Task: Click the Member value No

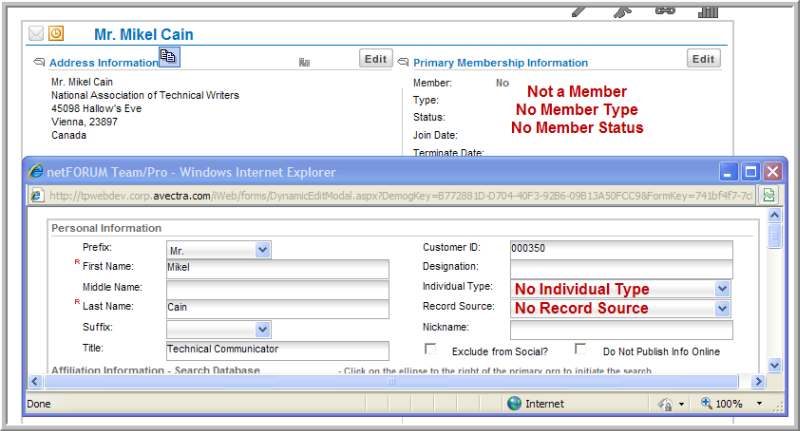Action: click(x=503, y=83)
